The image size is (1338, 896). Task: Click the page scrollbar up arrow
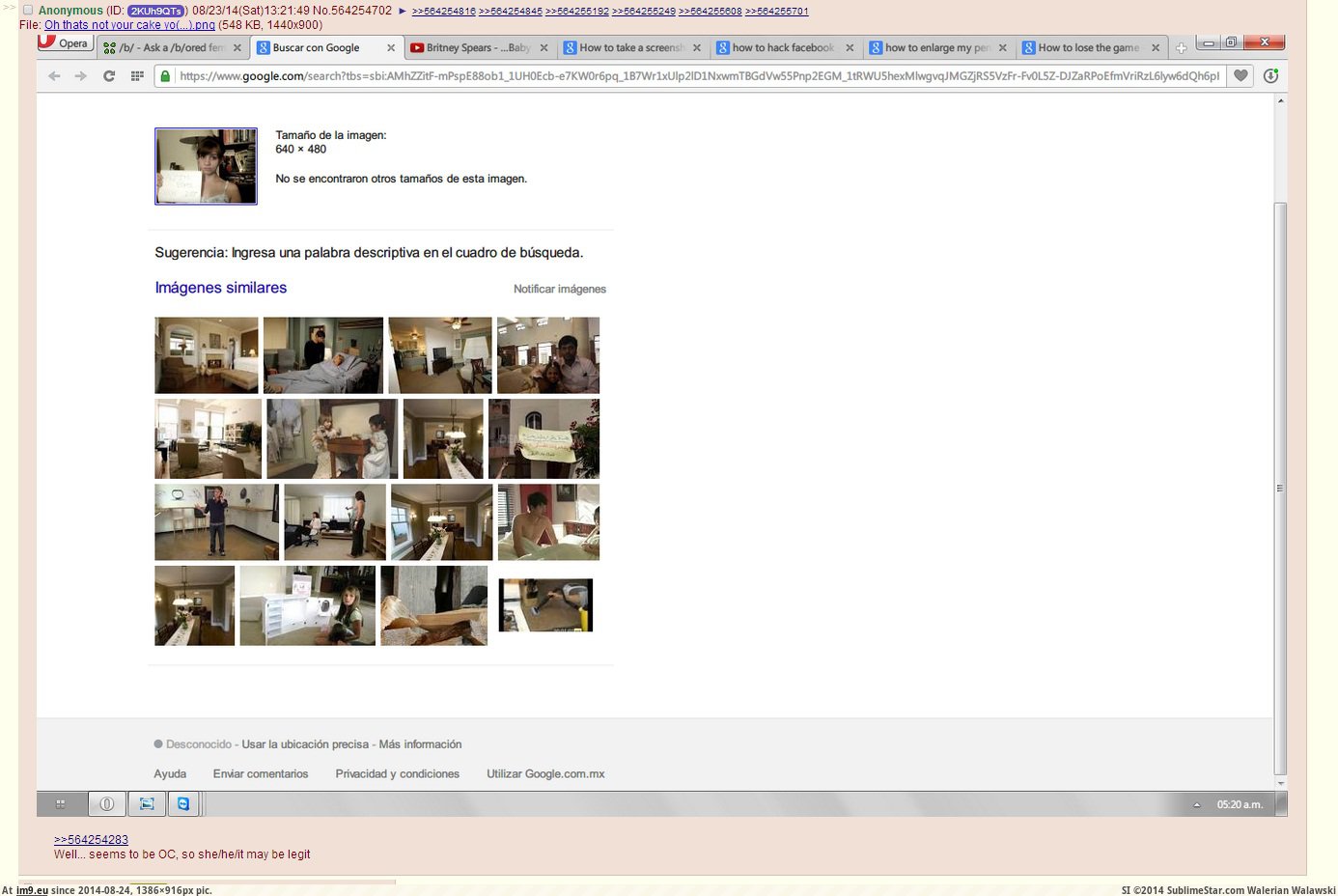(1280, 100)
